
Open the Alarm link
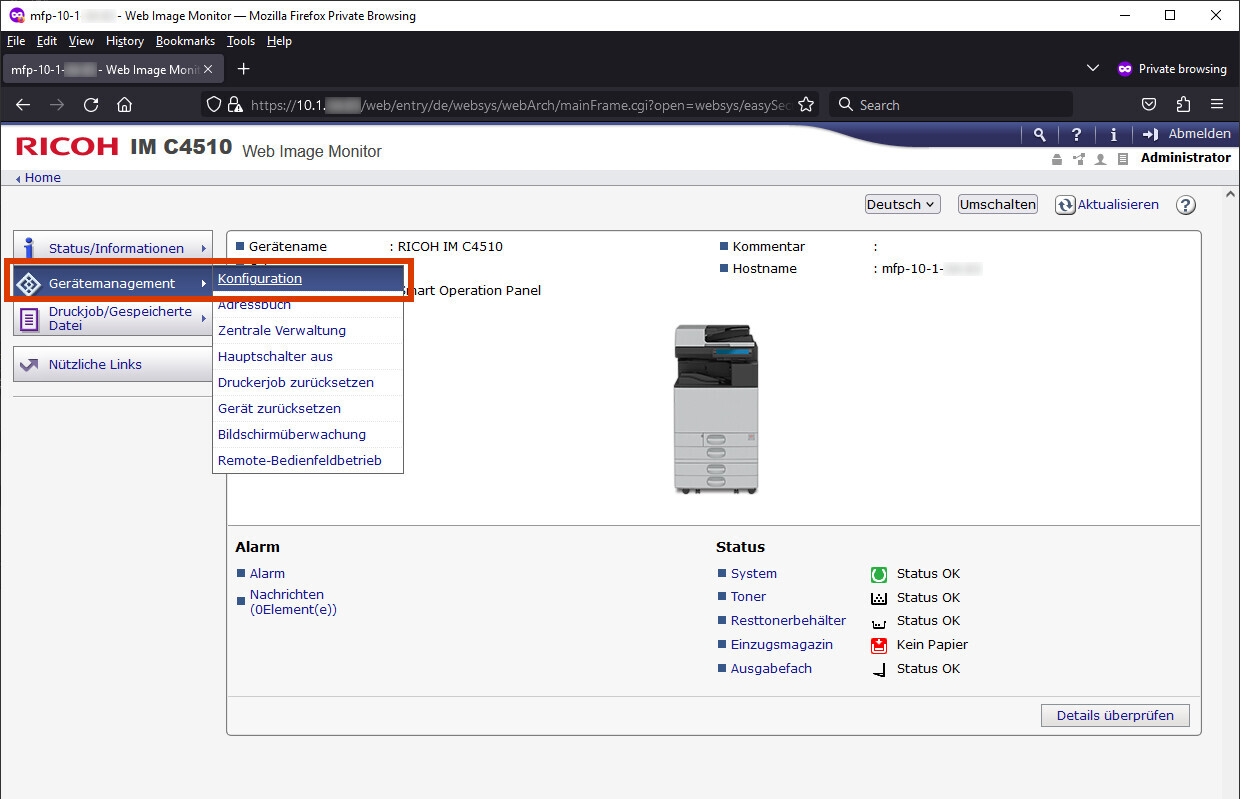(267, 573)
